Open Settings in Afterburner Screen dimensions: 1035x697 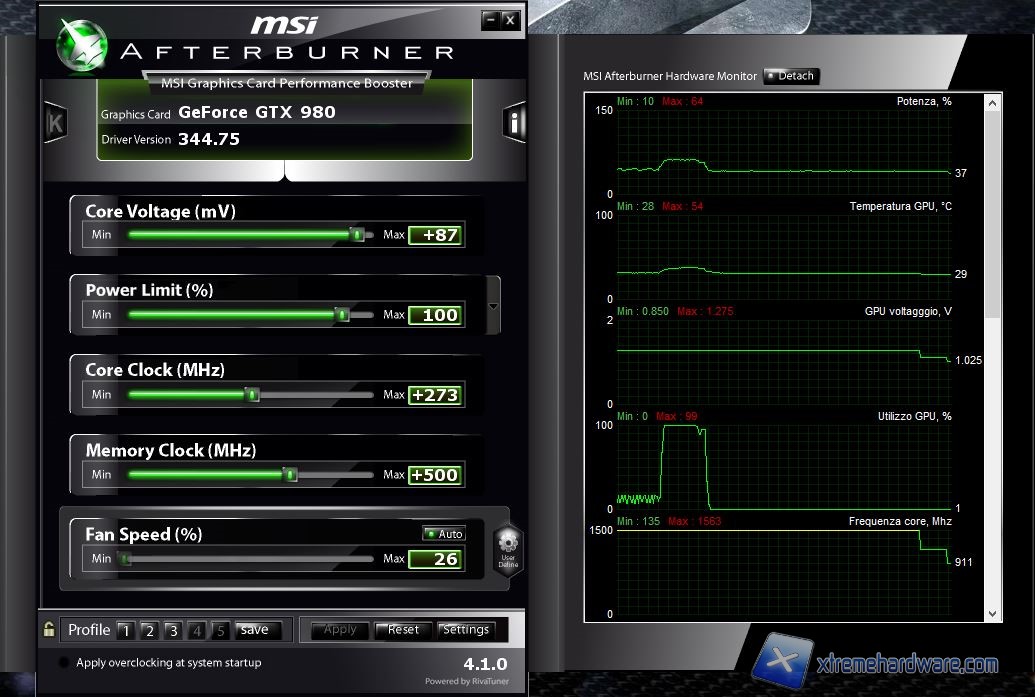pyautogui.click(x=467, y=630)
